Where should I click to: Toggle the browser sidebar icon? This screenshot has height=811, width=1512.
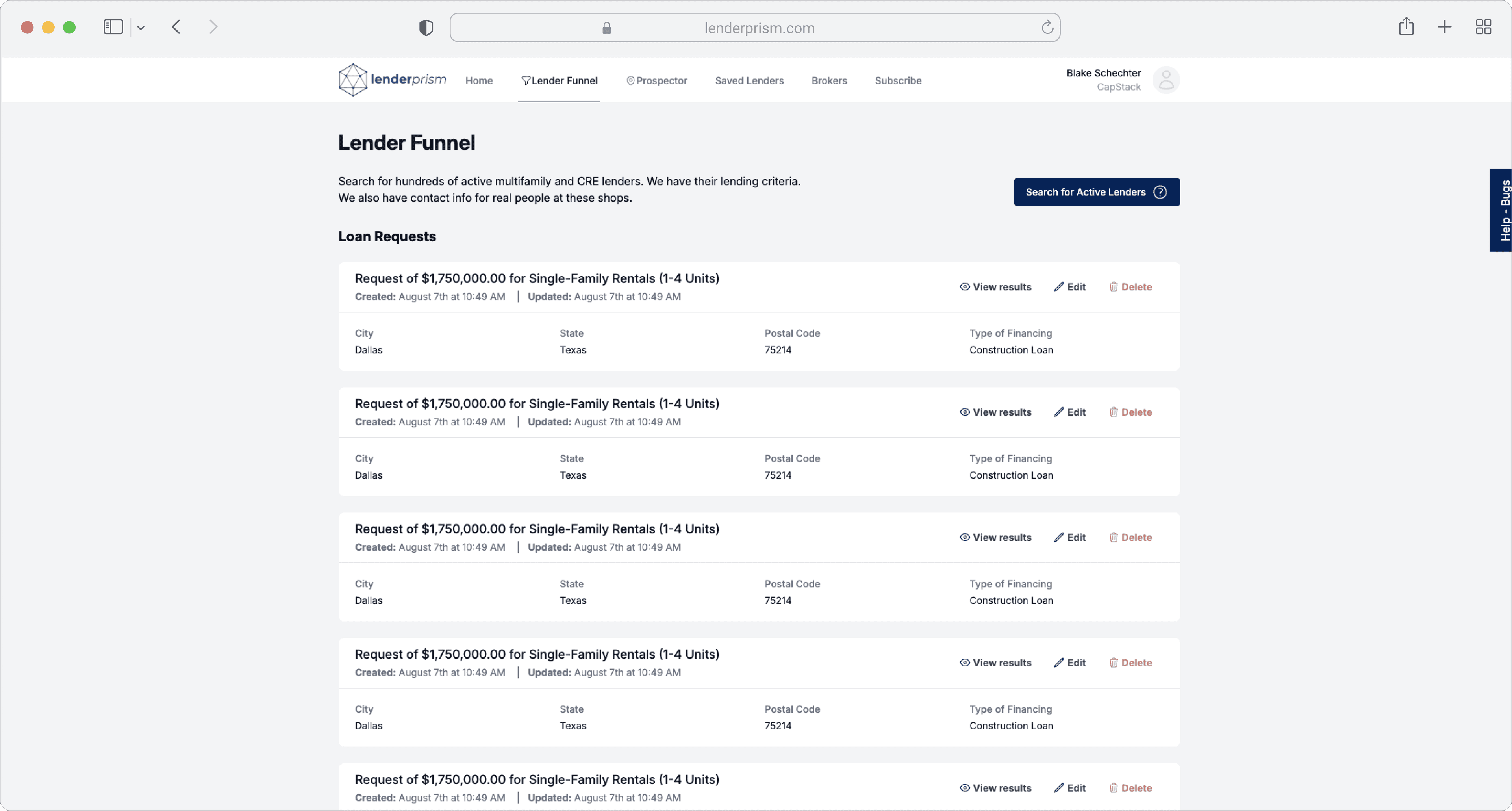[x=113, y=26]
